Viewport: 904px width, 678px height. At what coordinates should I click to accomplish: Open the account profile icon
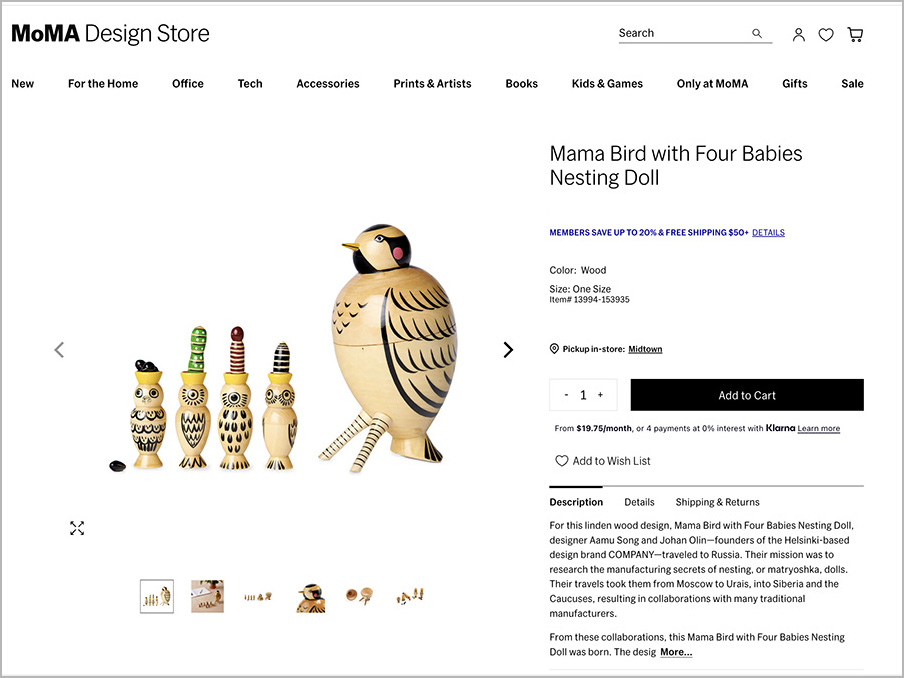point(798,35)
